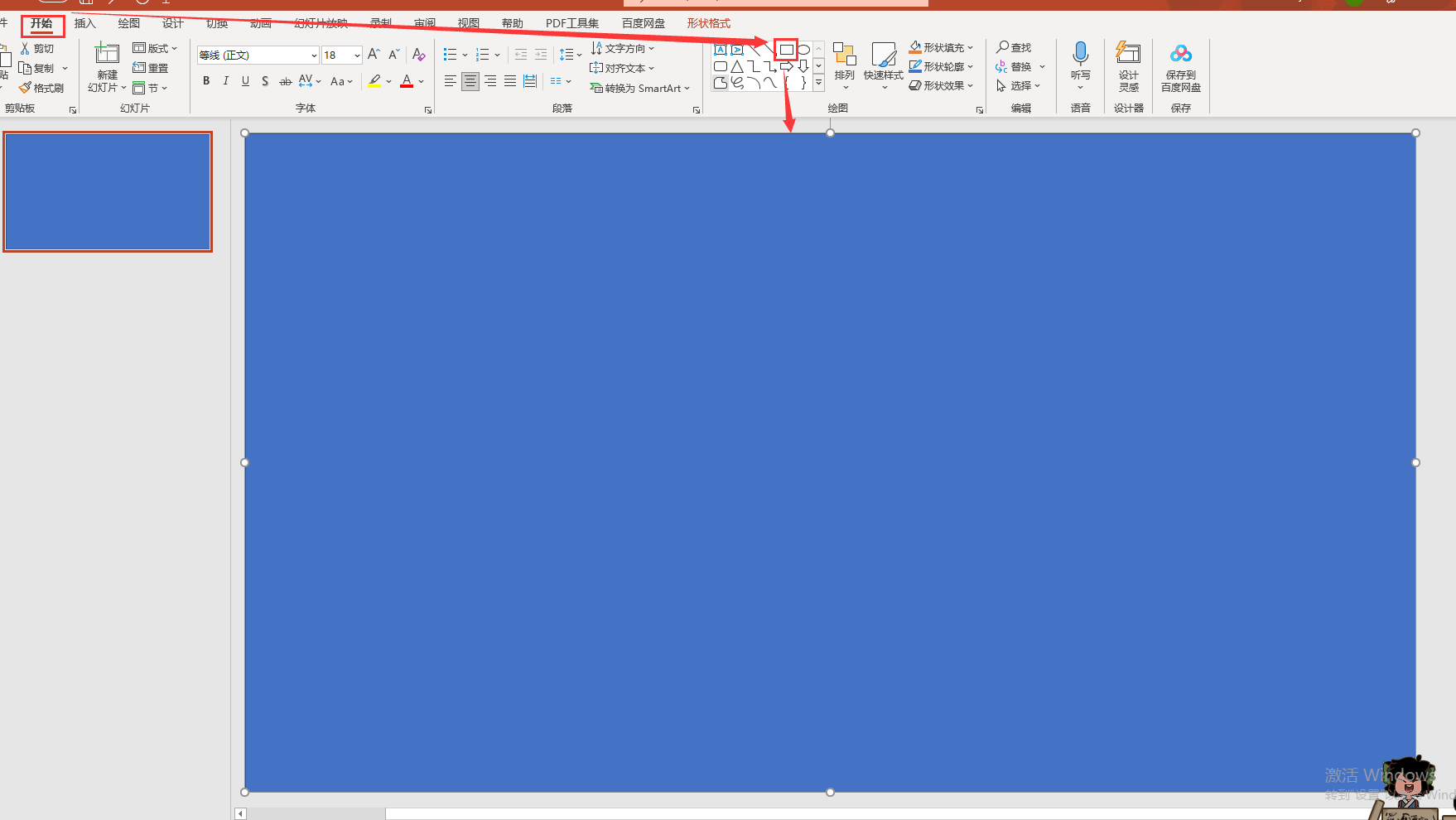1456x820 pixels.
Task: Expand the shapes gallery More arrow
Action: pos(818,83)
